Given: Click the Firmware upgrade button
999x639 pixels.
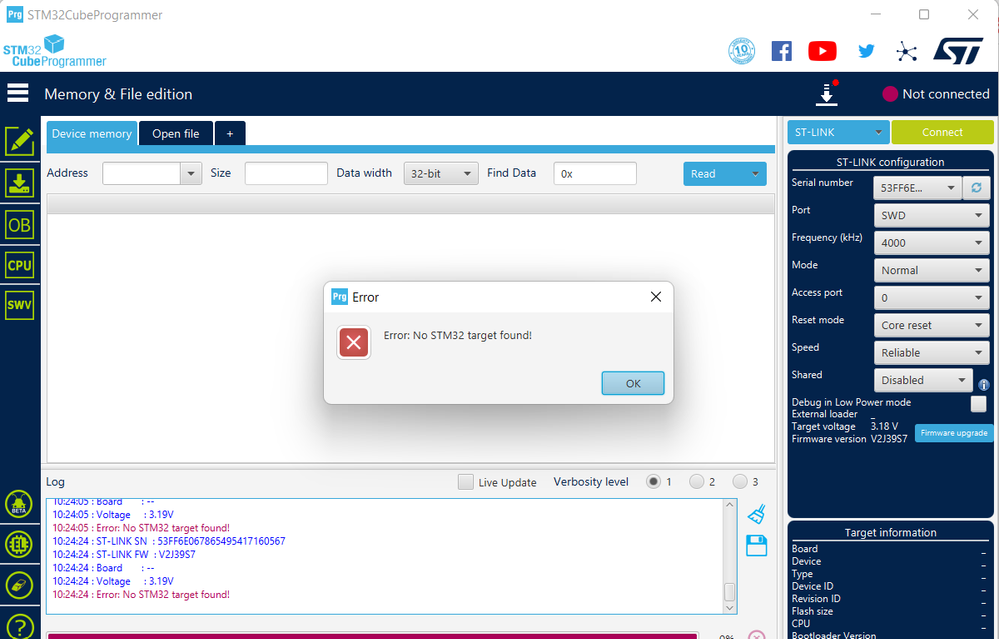Looking at the screenshot, I should click(954, 433).
